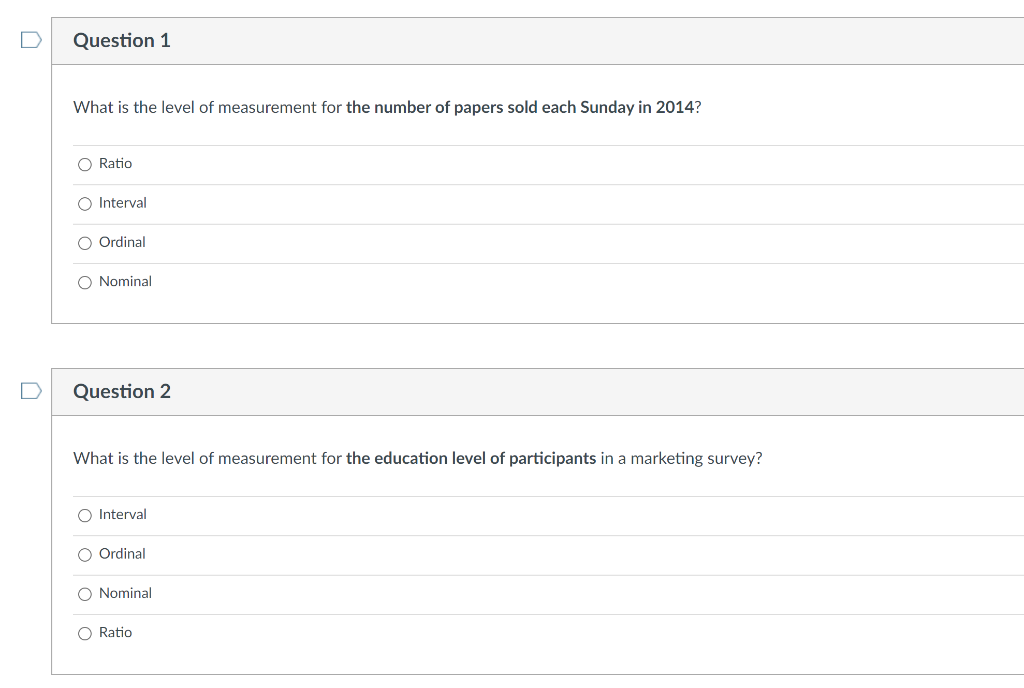The height and width of the screenshot is (688, 1024).
Task: Click the 'Nominal' label text in Question 1
Action: 125,281
